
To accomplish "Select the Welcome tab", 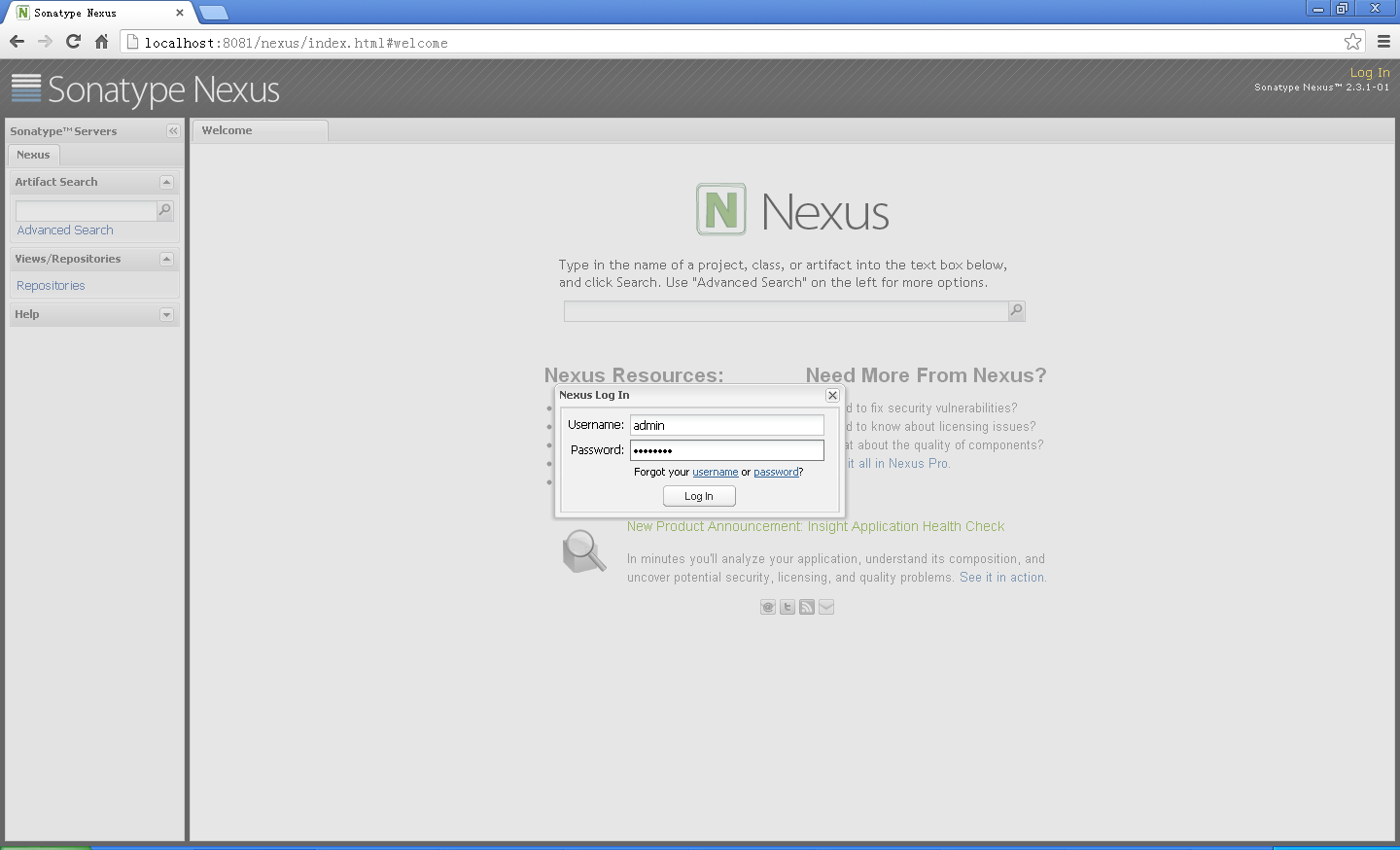I will tap(260, 130).
